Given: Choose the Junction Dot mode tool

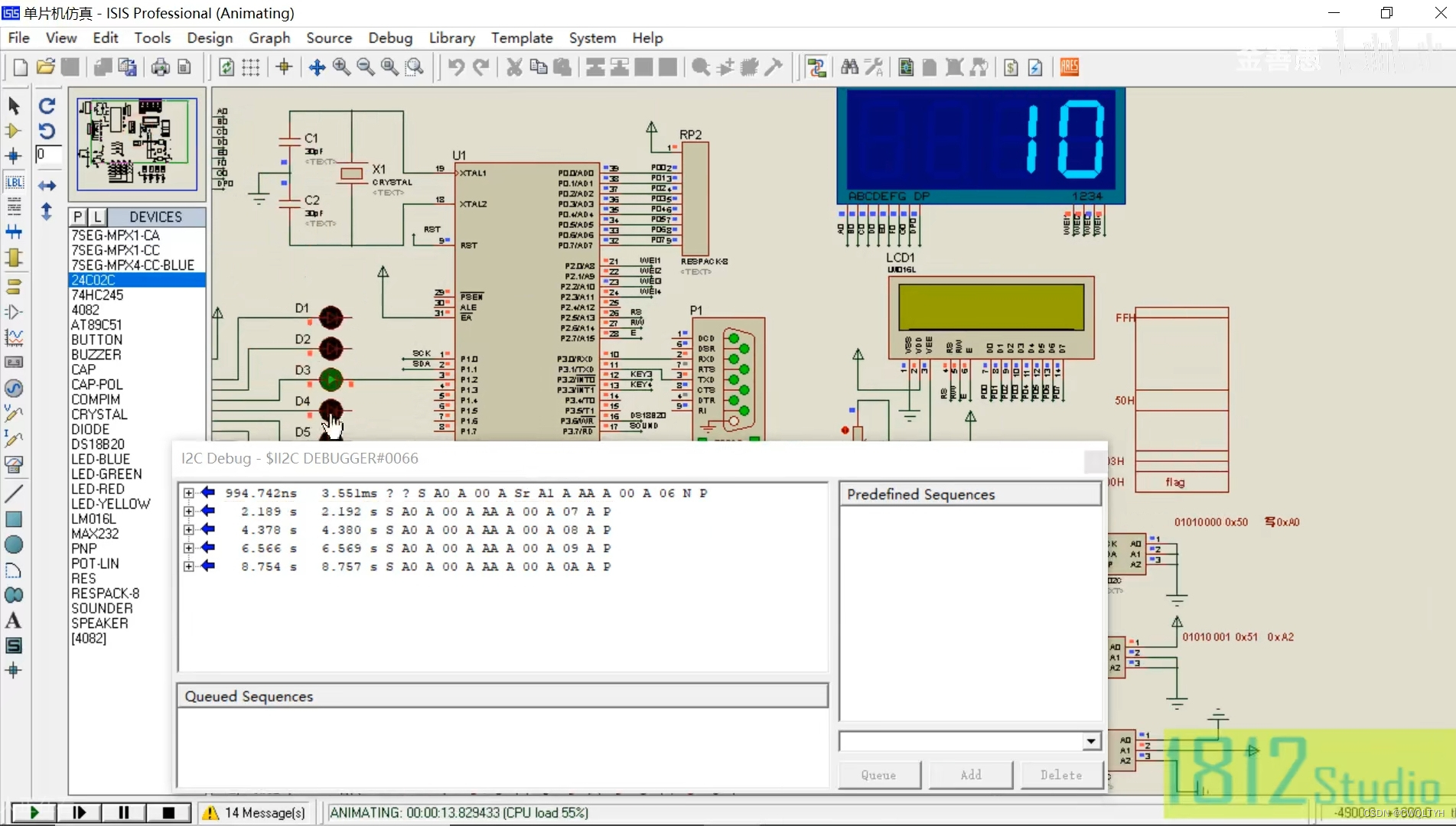Looking at the screenshot, I should click(14, 157).
